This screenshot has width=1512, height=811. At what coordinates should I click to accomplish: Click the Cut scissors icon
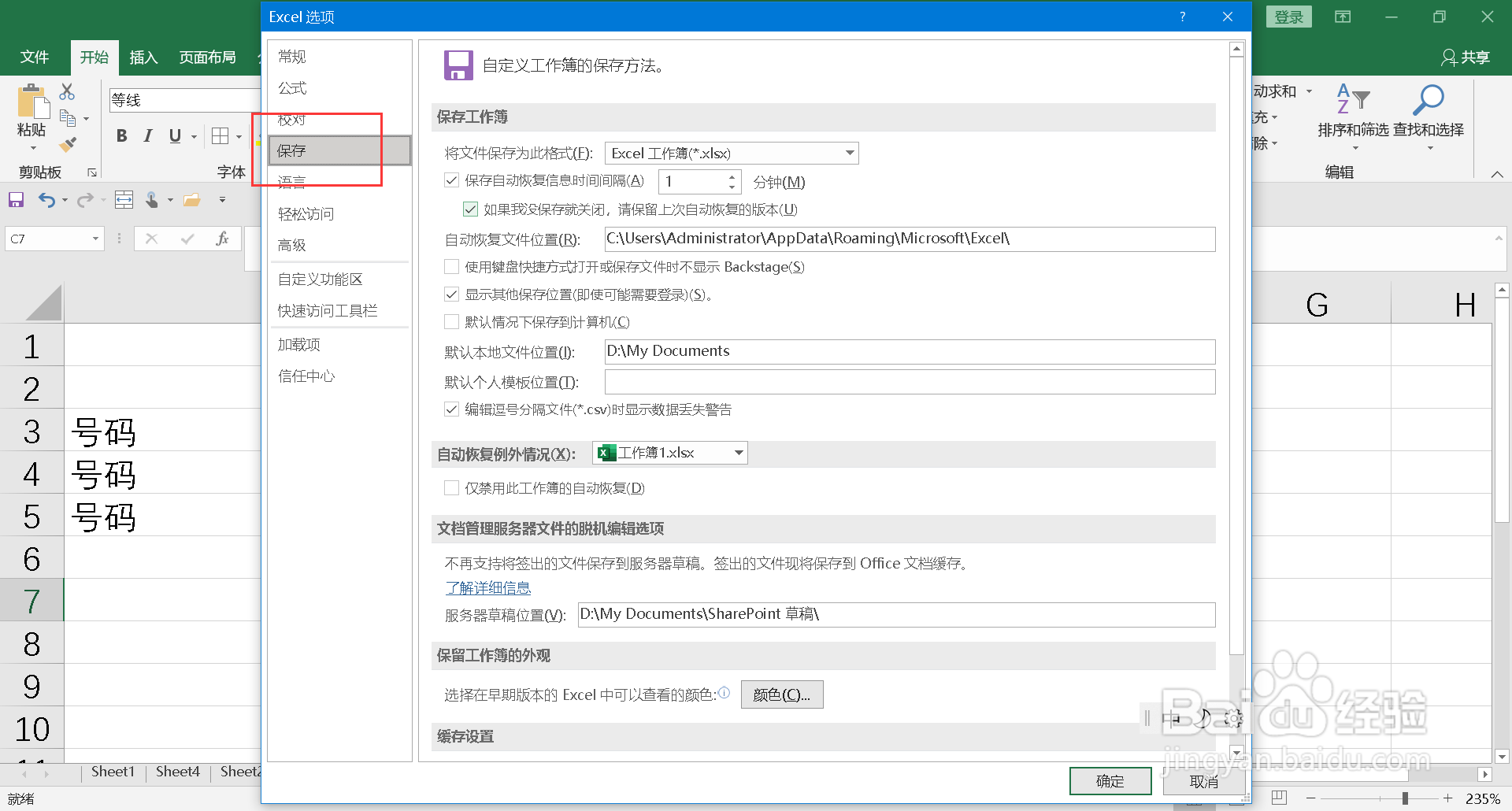68,92
